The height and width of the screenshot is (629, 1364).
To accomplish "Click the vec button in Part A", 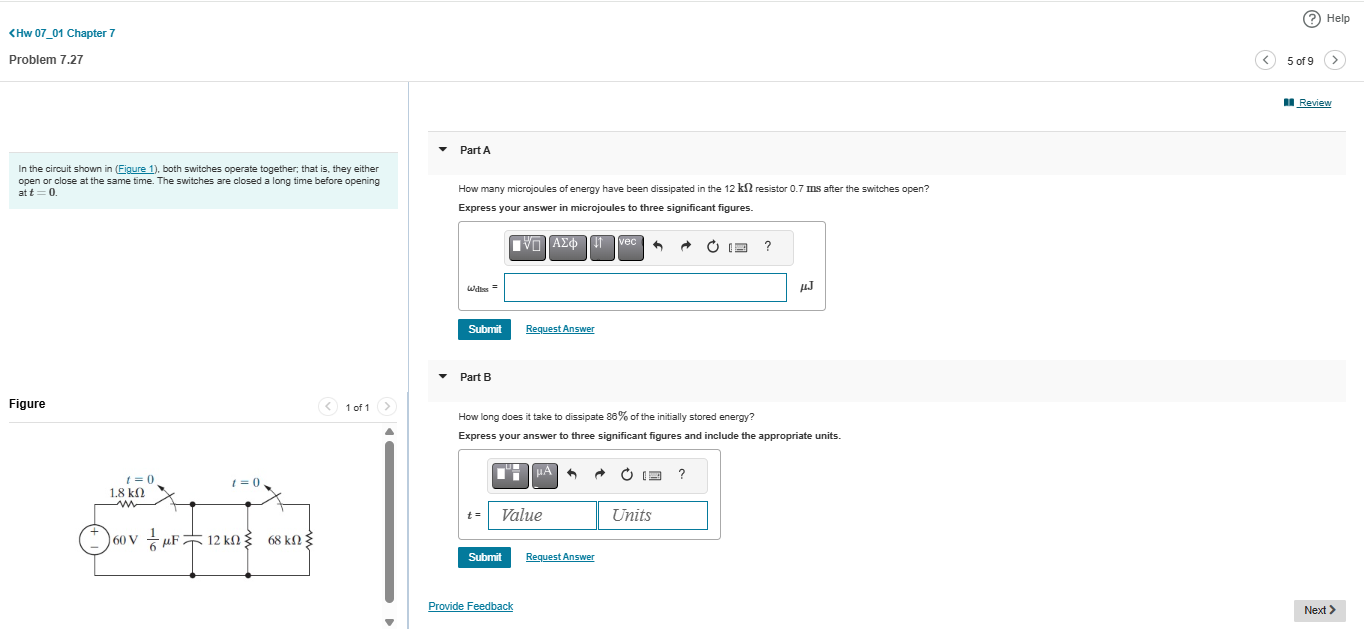I will [630, 247].
